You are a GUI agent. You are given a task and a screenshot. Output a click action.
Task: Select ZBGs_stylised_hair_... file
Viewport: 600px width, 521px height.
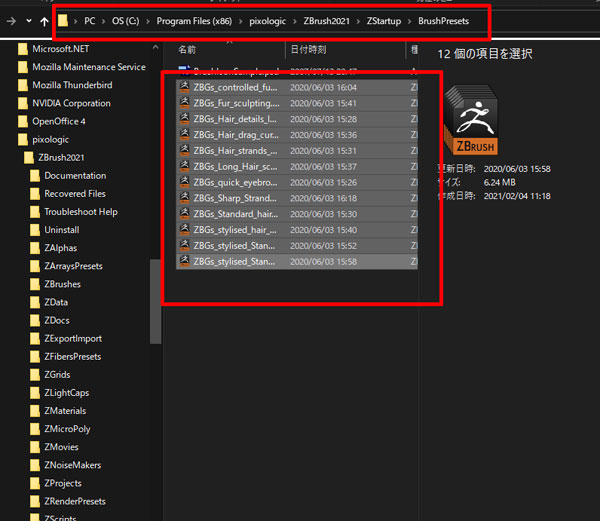coord(297,230)
